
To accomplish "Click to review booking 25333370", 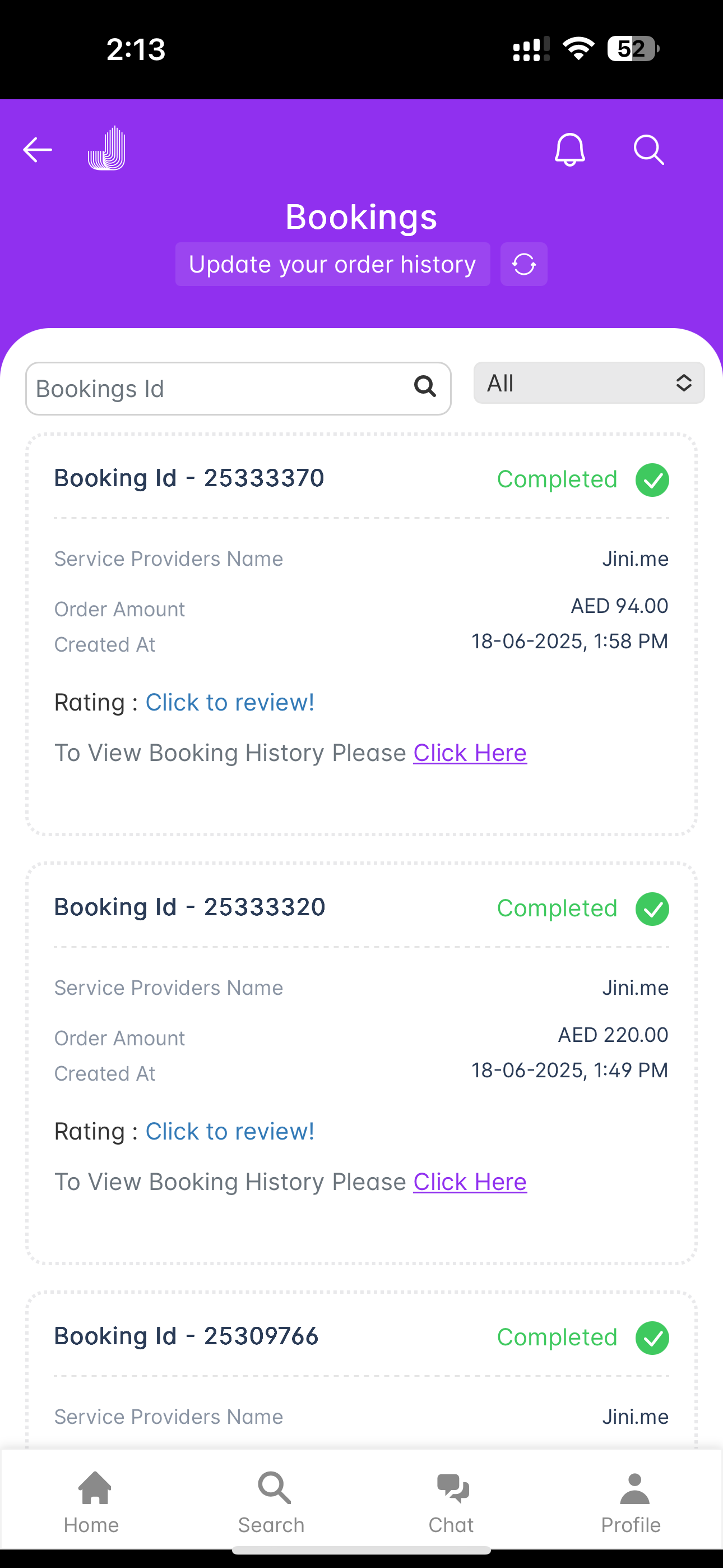I will tap(230, 703).
